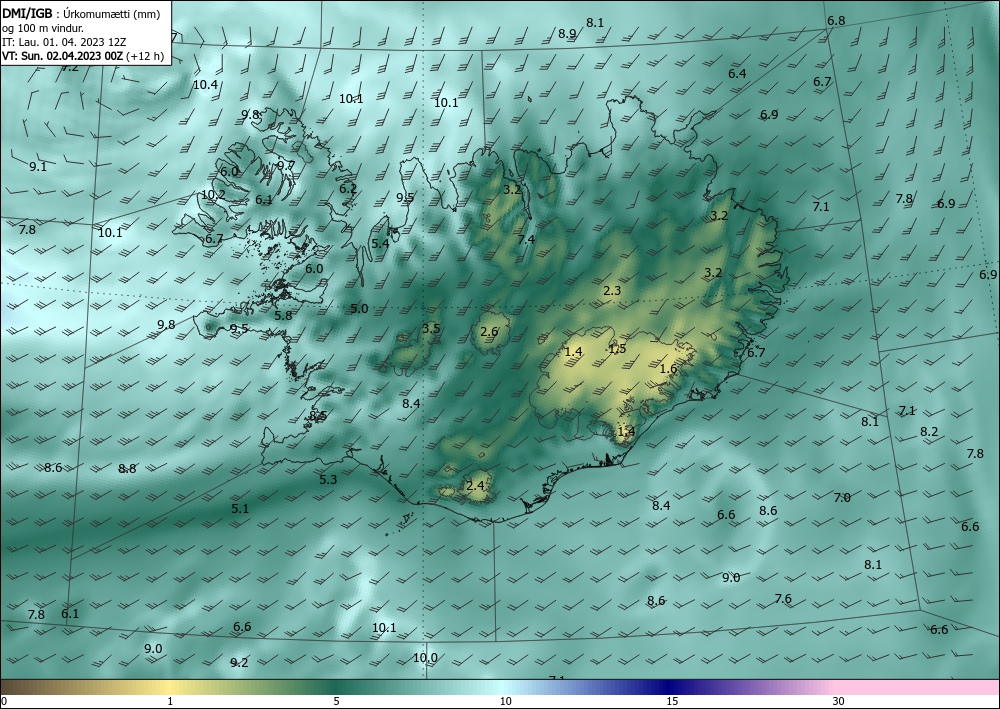The height and width of the screenshot is (709, 1000).
Task: Click the '10.0' value on the map
Action: (x=425, y=658)
